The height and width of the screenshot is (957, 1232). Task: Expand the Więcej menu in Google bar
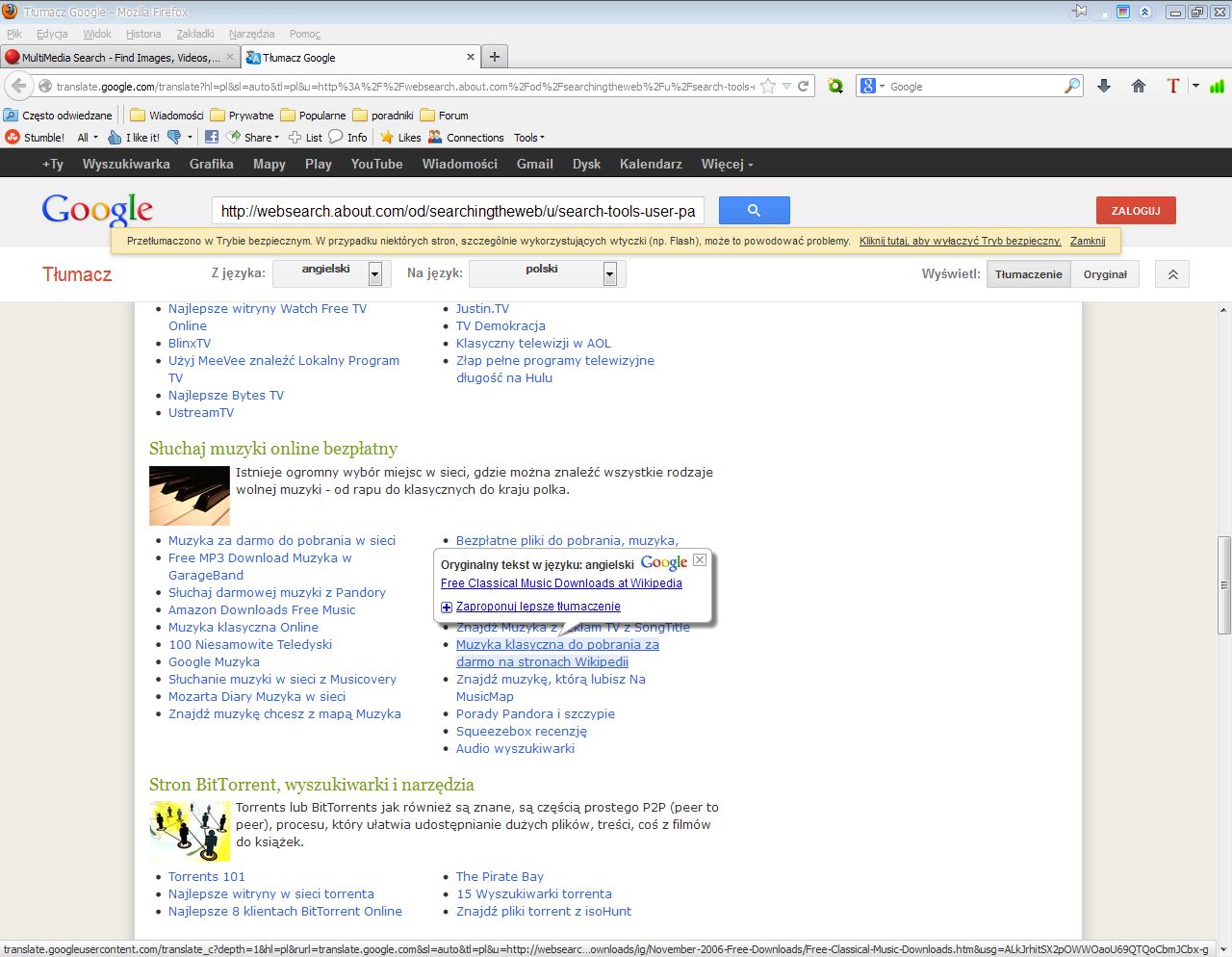(728, 164)
